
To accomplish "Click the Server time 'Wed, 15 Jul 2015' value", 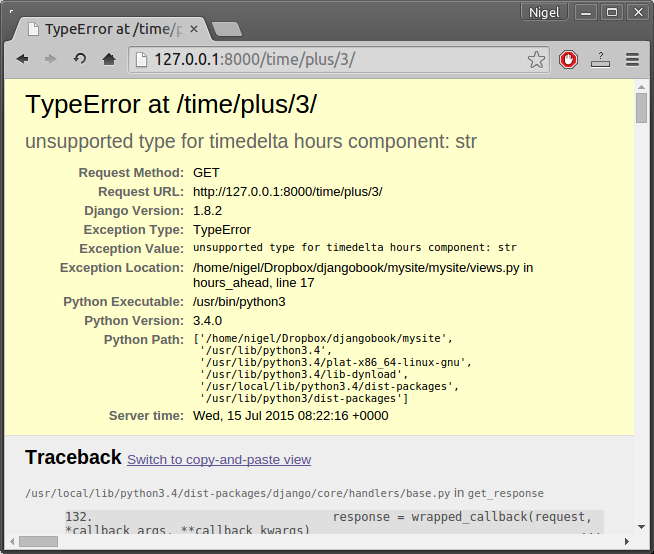I will click(x=291, y=416).
